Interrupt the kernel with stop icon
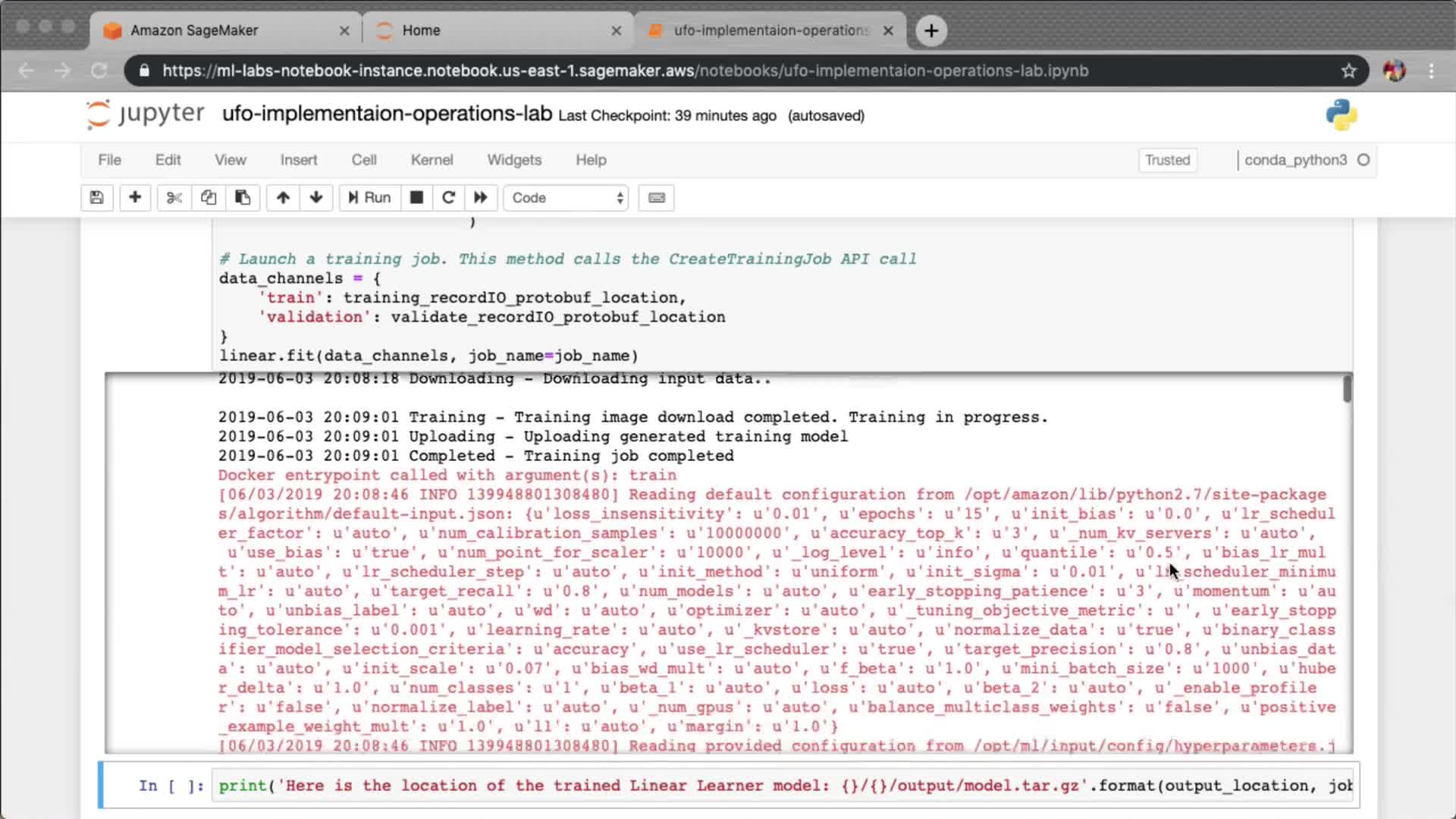The height and width of the screenshot is (819, 1456). (416, 198)
